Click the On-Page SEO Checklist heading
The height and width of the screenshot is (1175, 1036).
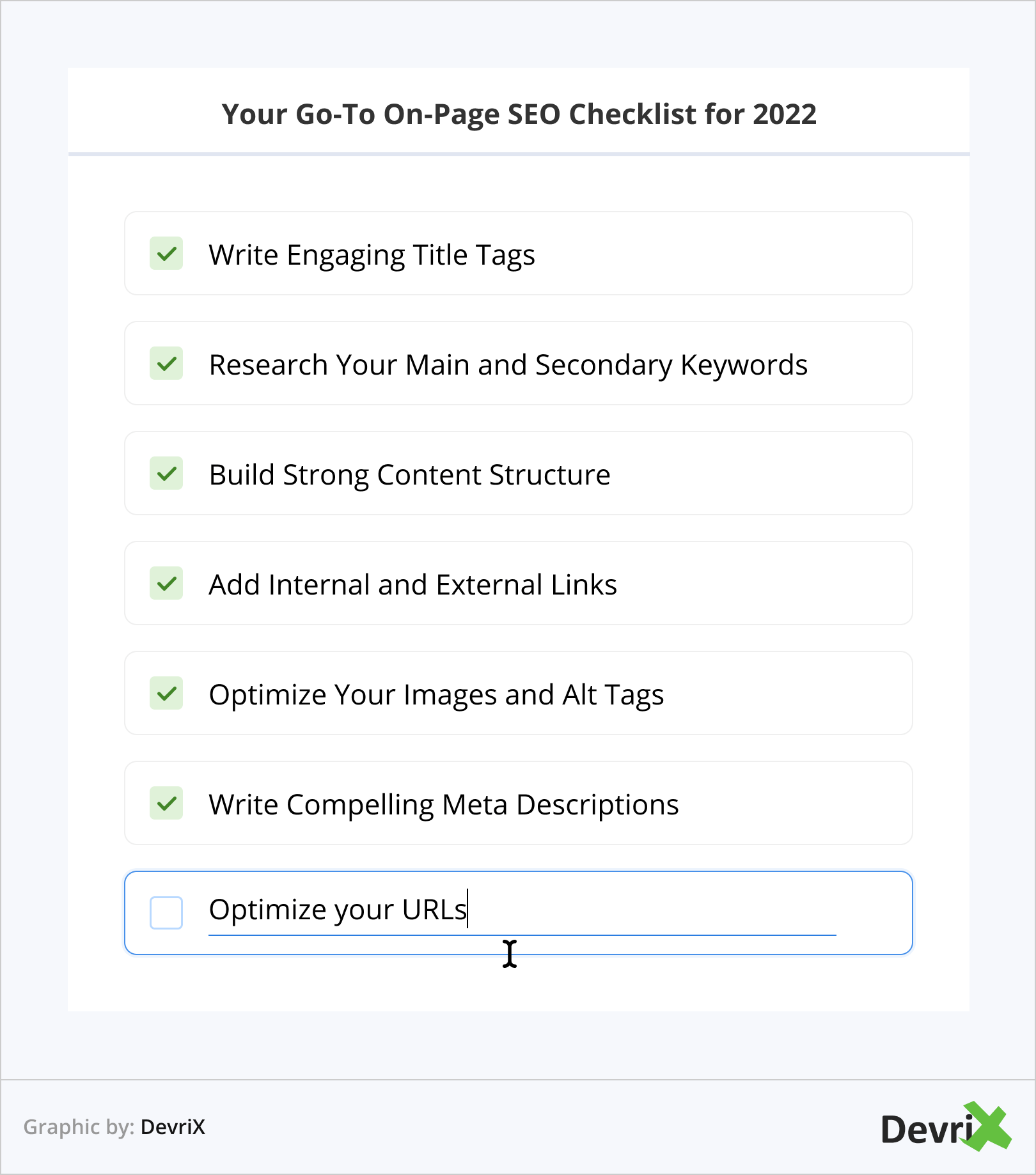pos(519,114)
